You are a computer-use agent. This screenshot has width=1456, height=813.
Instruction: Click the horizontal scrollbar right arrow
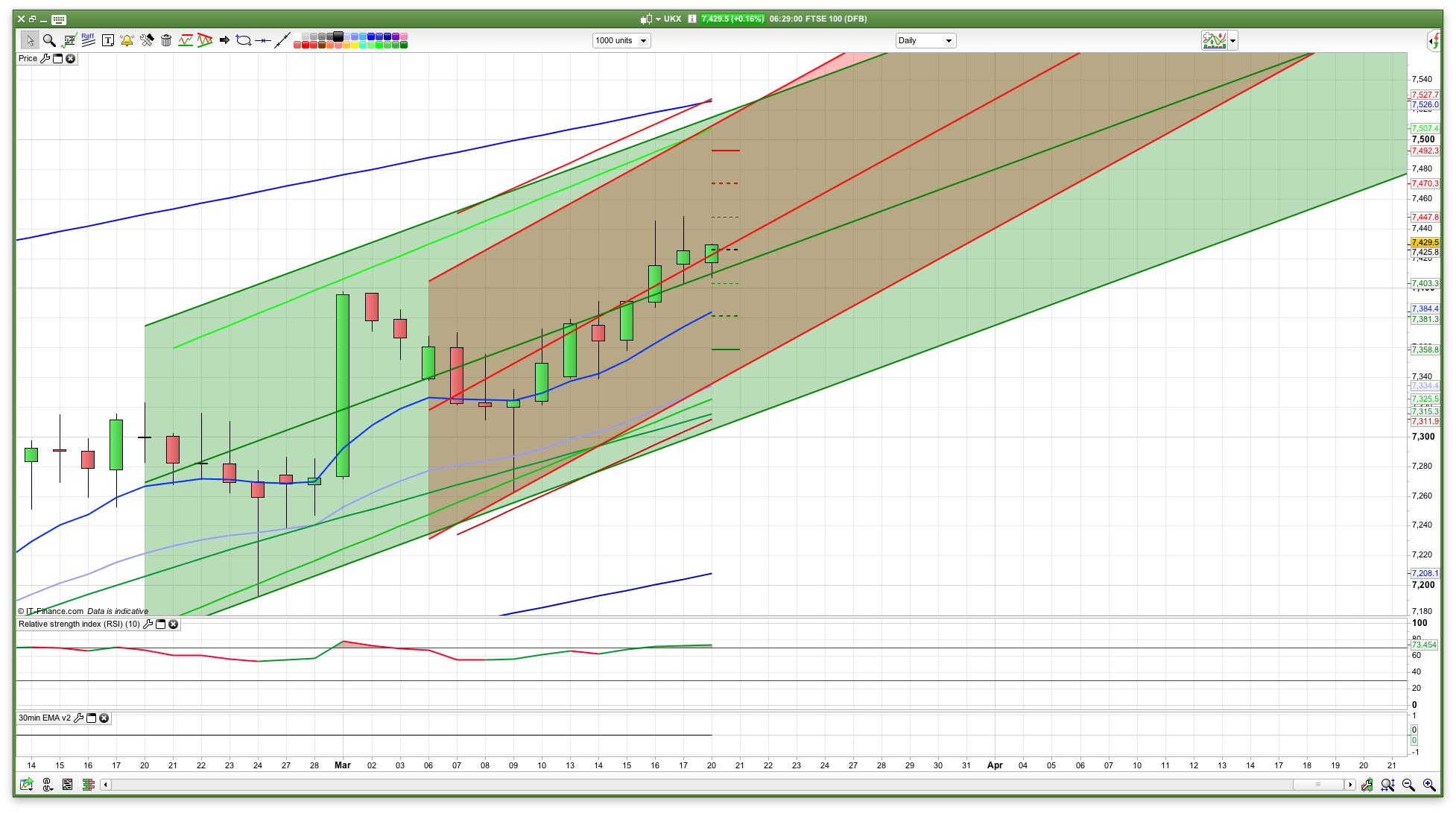click(1349, 785)
